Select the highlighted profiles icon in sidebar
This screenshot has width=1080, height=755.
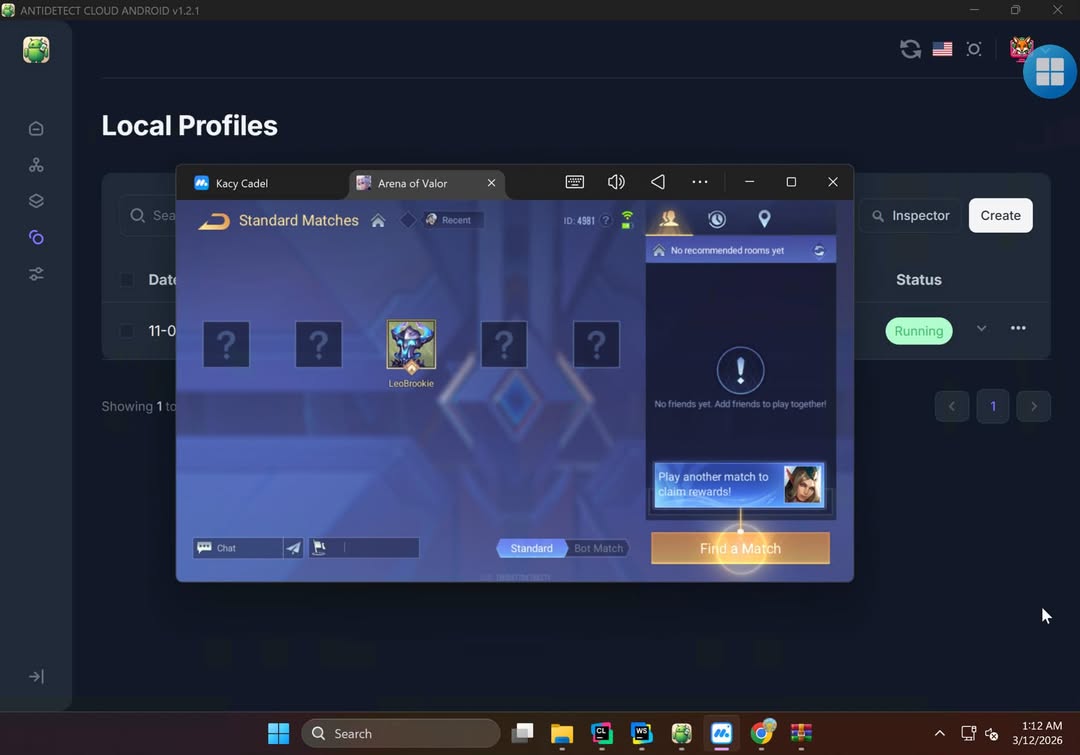(x=36, y=238)
